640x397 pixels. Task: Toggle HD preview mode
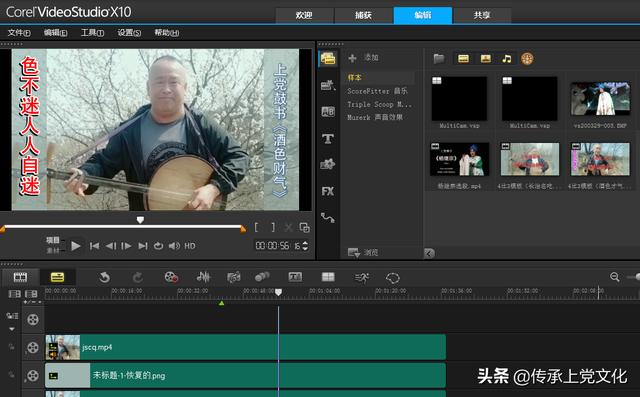[x=190, y=246]
